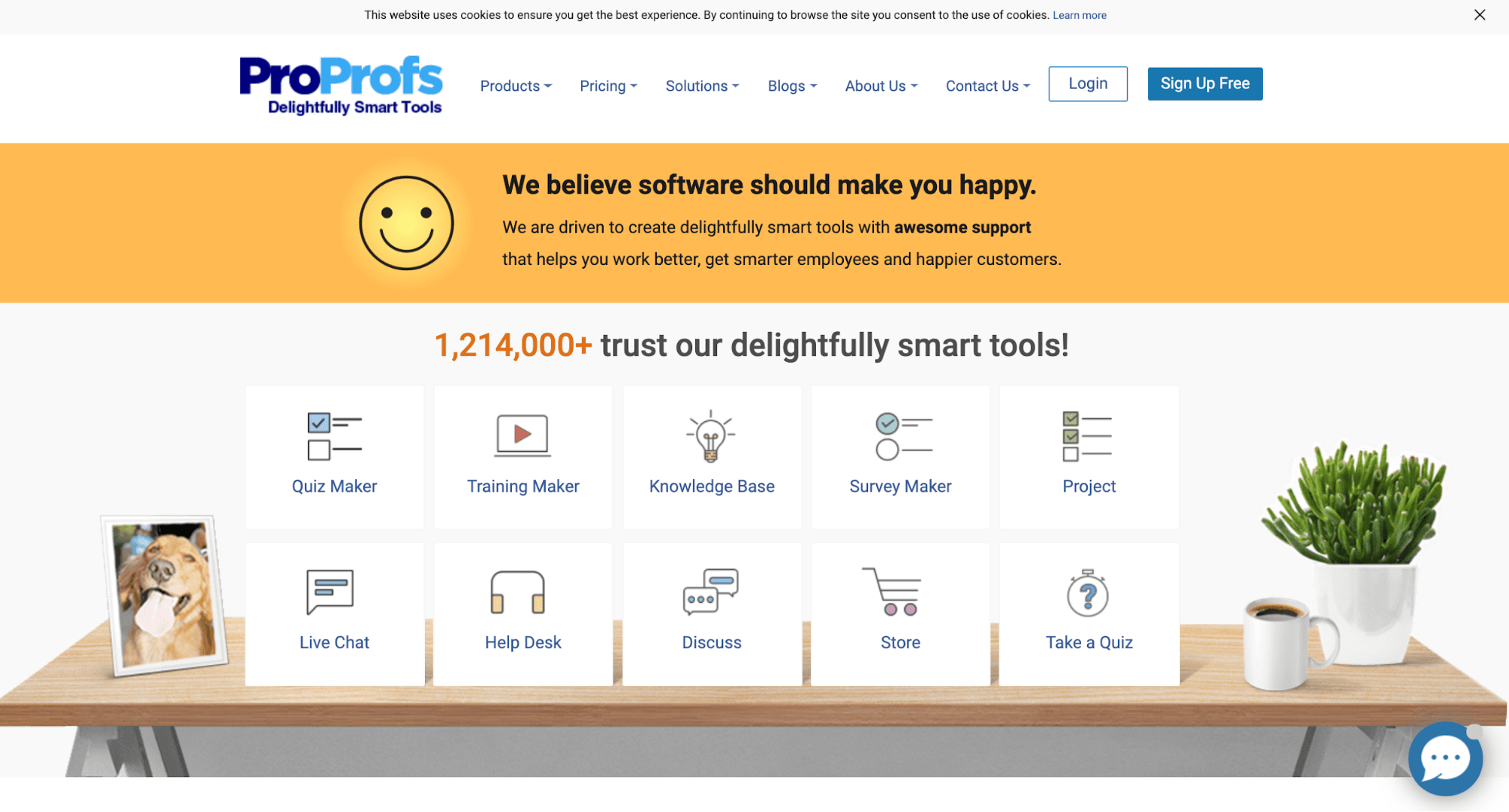This screenshot has height=812, width=1509.
Task: Click the Take a Quiz stopwatch icon
Action: 1088,592
